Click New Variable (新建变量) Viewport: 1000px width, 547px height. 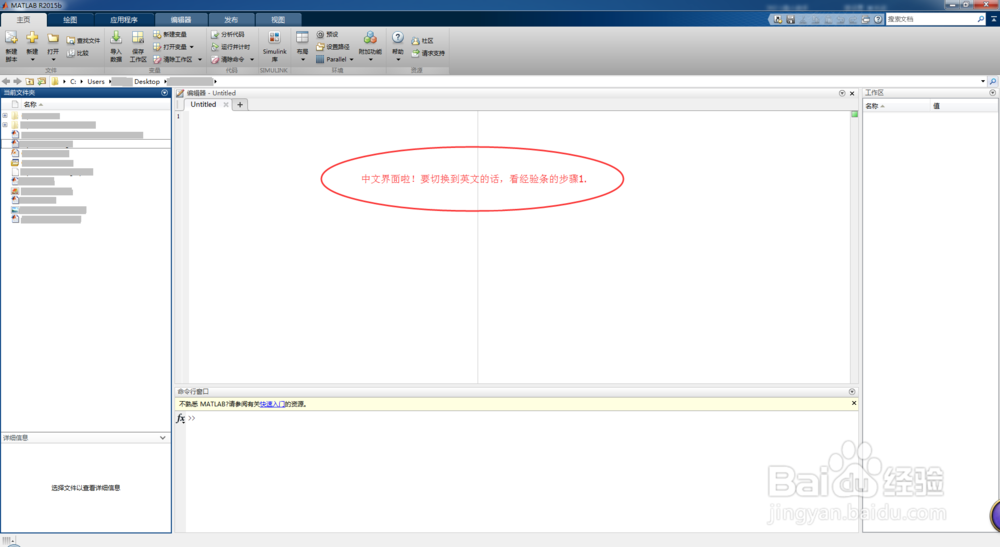point(170,34)
